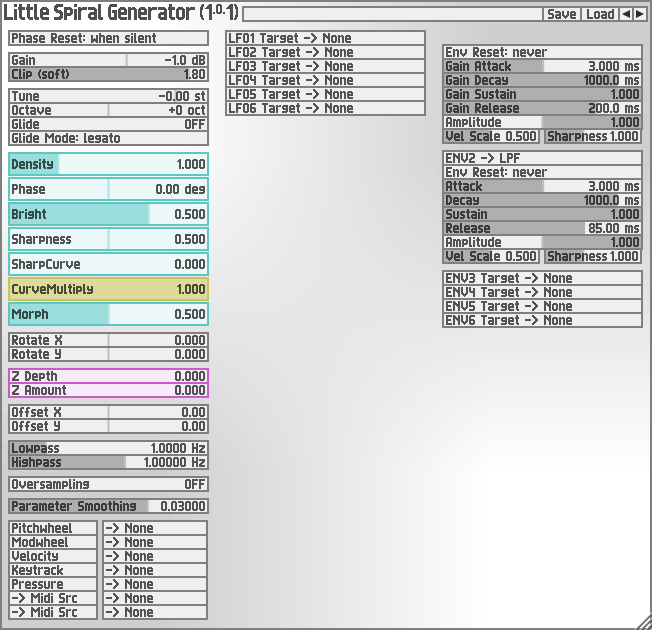This screenshot has width=652, height=630.
Task: Click the preset name field at top
Action: point(392,14)
